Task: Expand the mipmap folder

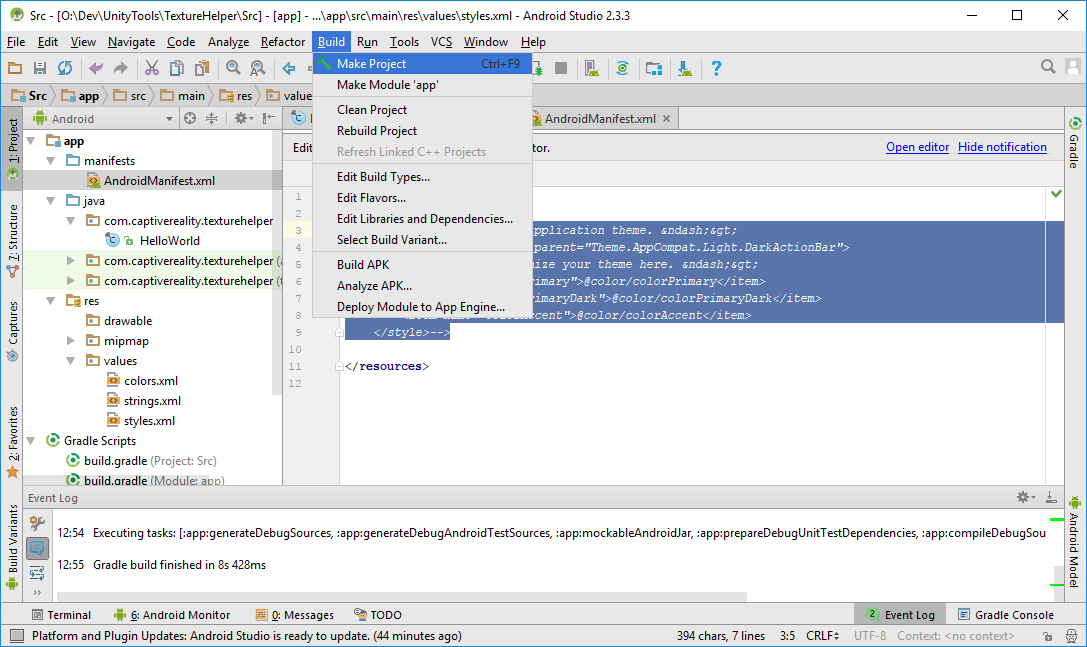Action: click(71, 340)
